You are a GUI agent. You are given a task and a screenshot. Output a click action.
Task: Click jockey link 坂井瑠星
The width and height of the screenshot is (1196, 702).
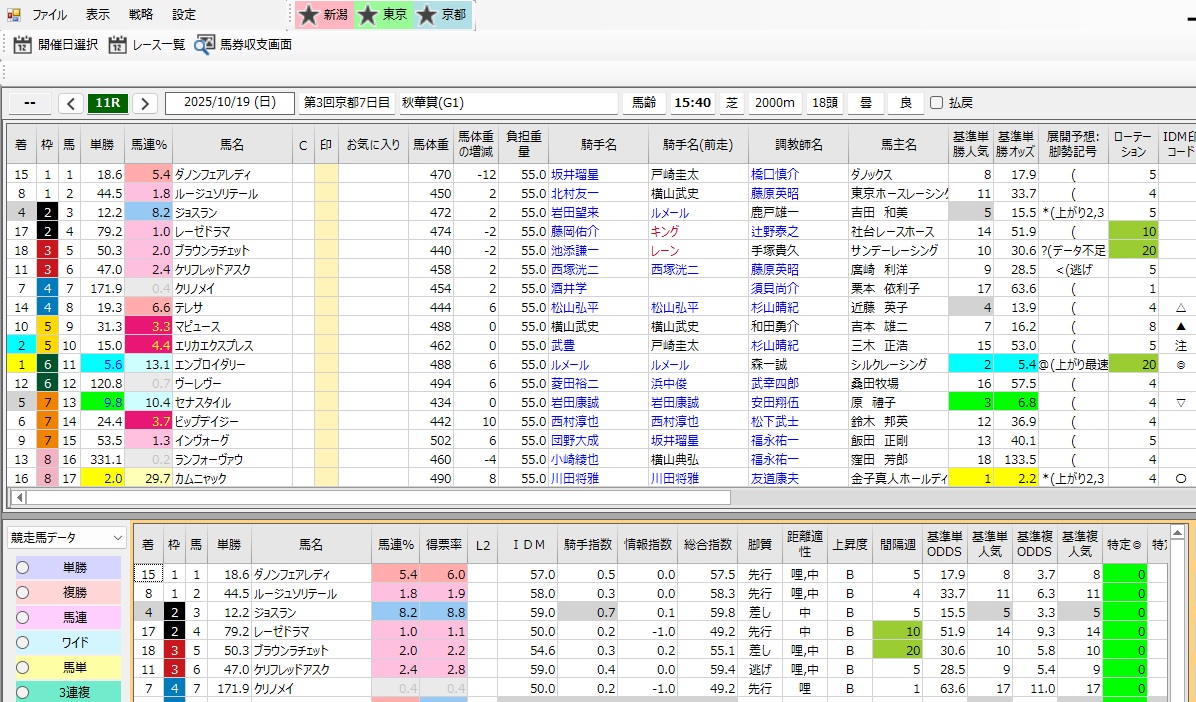(573, 174)
